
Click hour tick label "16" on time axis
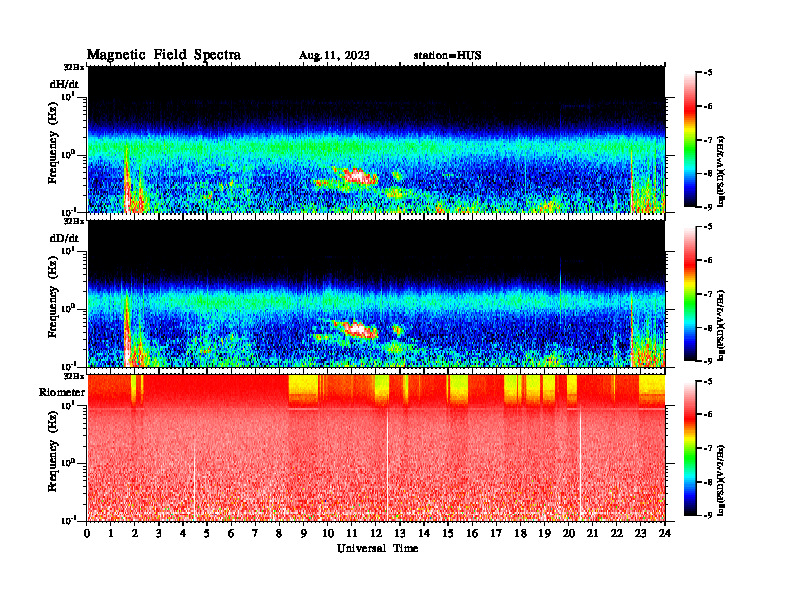[x=472, y=534]
